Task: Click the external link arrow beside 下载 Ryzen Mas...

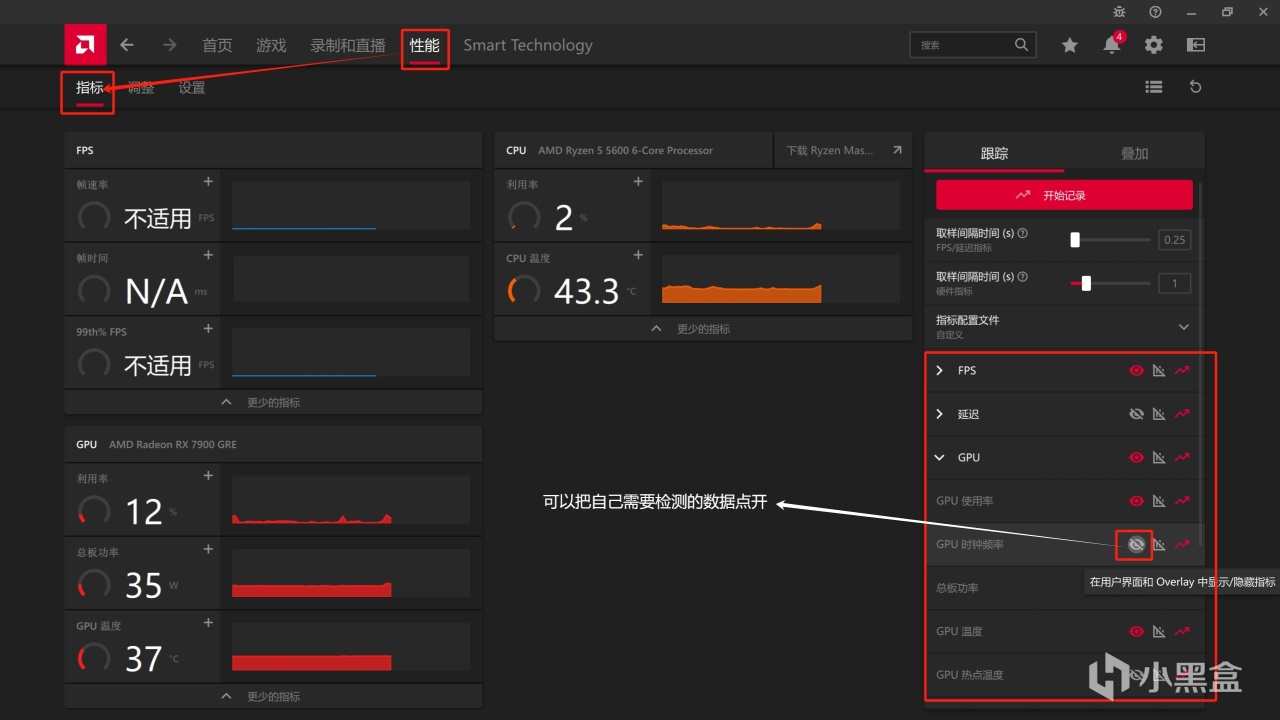Action: point(897,150)
